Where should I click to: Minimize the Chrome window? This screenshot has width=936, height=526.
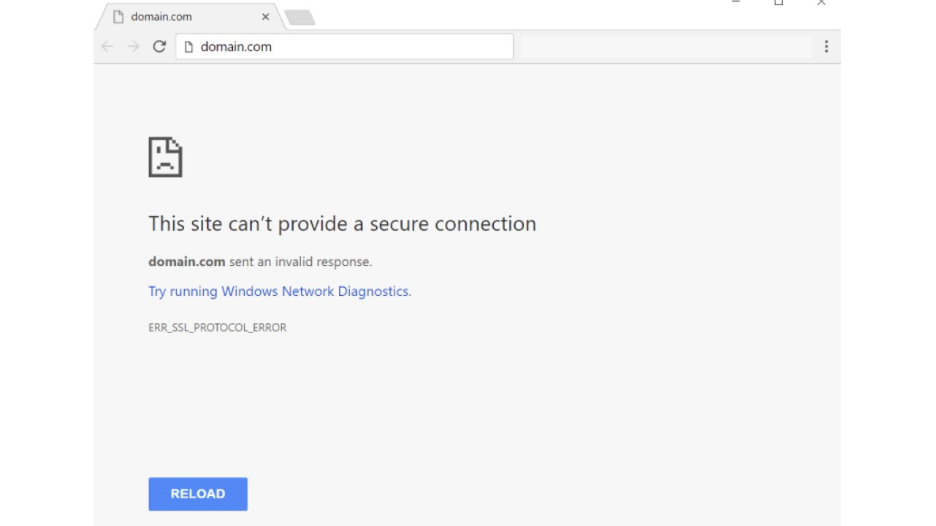[x=736, y=3]
